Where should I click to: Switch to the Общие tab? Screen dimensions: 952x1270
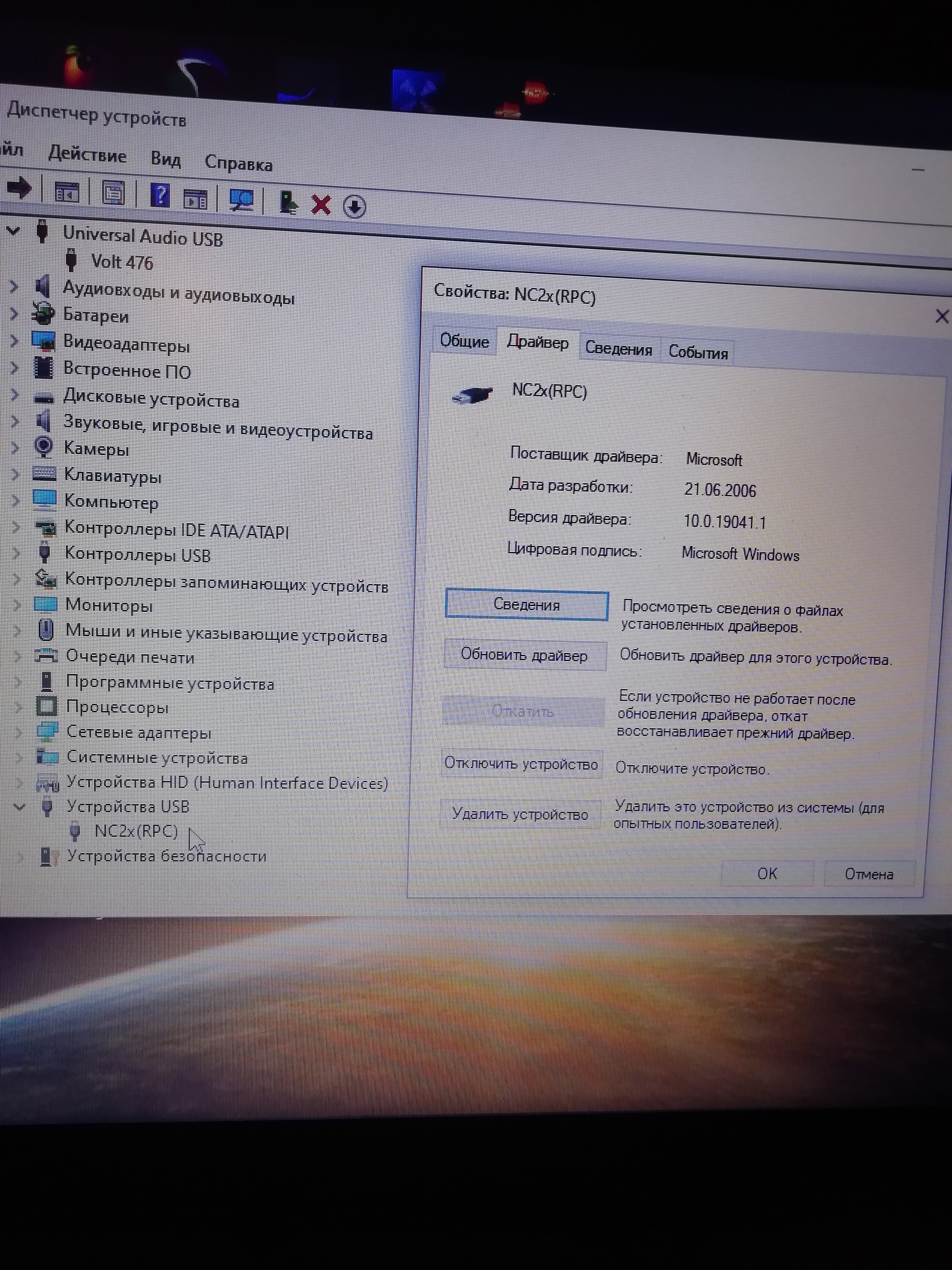(464, 340)
